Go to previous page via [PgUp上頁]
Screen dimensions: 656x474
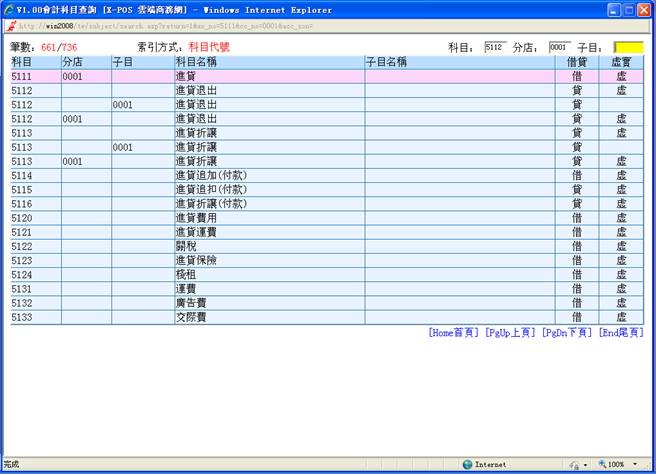pyautogui.click(x=509, y=332)
